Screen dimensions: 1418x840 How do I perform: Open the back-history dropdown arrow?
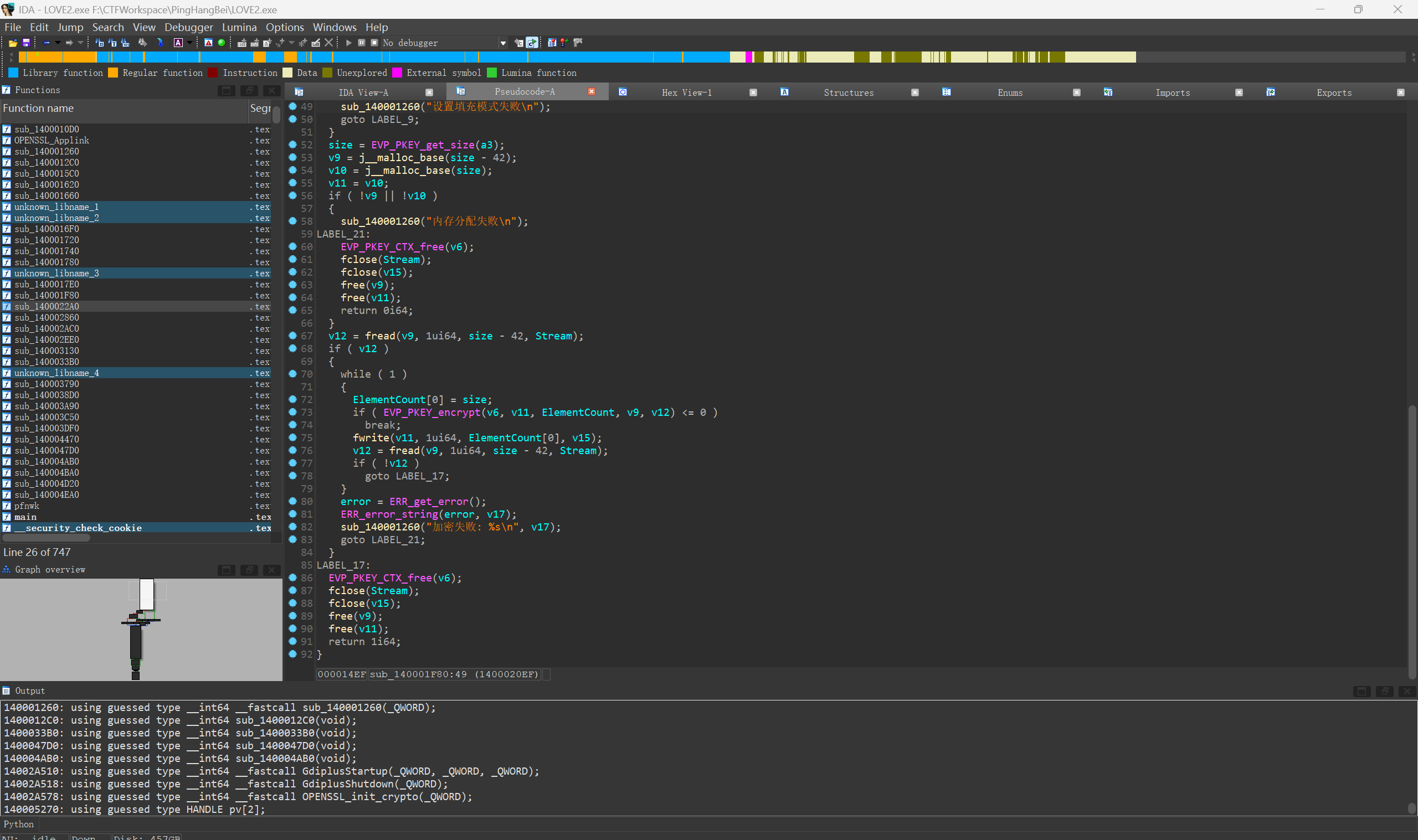pyautogui.click(x=58, y=43)
